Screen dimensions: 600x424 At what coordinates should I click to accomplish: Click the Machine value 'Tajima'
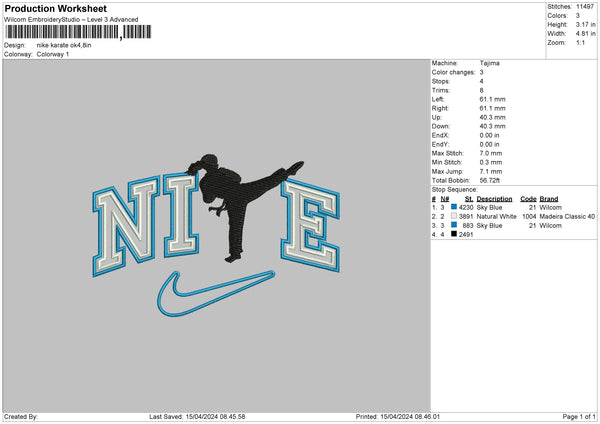(x=489, y=63)
